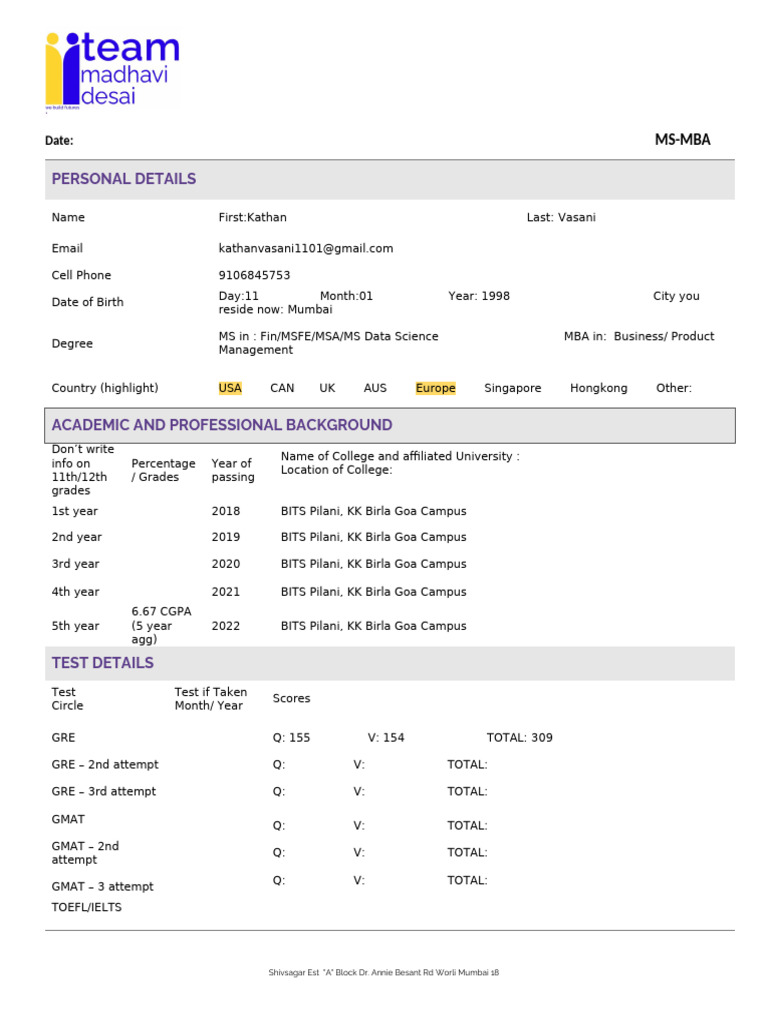The image size is (768, 1024).
Task: Click footer address 'Shivsagar Est' line
Action: tap(383, 973)
